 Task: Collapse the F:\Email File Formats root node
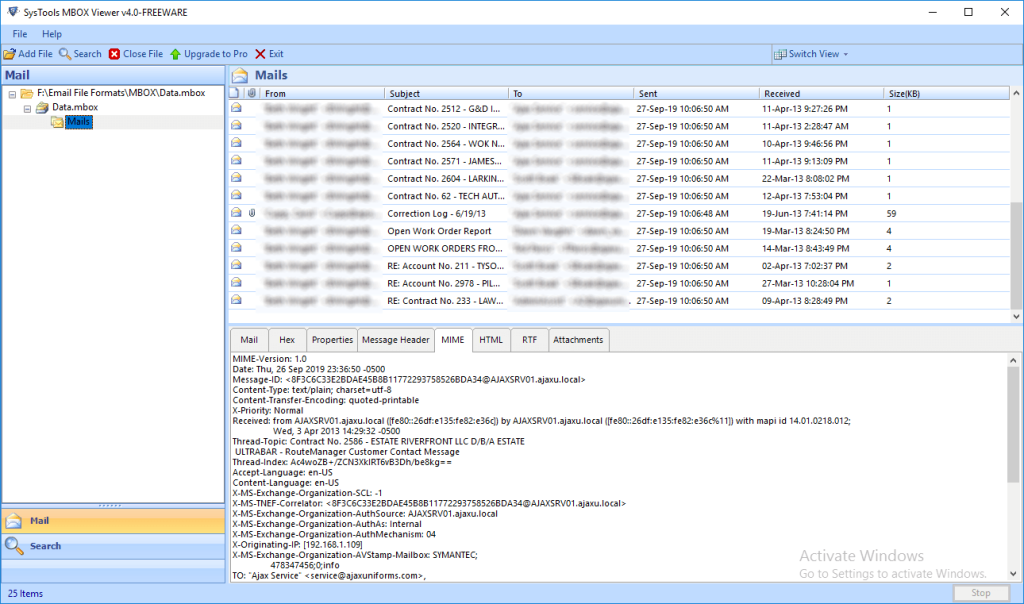(x=12, y=93)
